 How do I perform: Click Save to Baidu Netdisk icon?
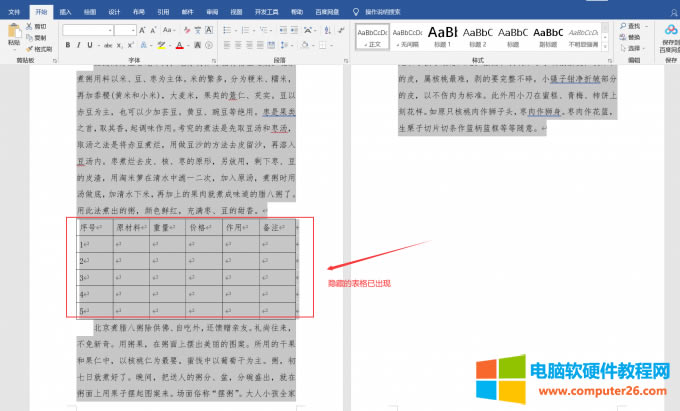[x=668, y=32]
